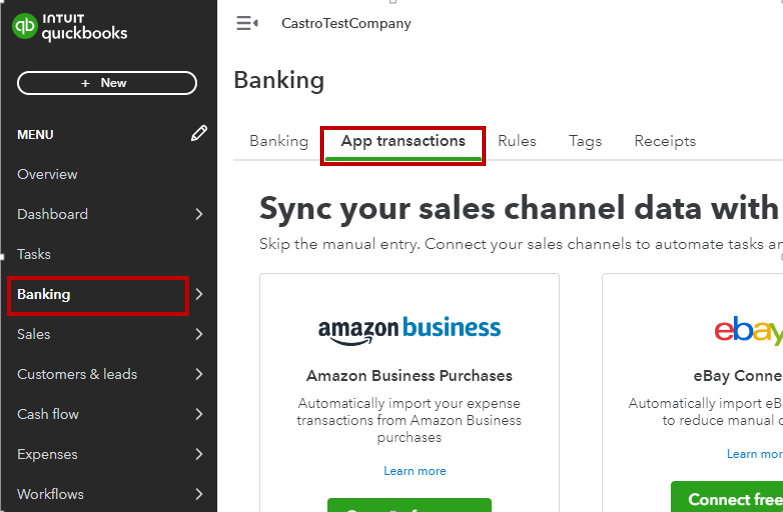Click the Amazon Business logo
783x512 pixels.
pos(409,330)
